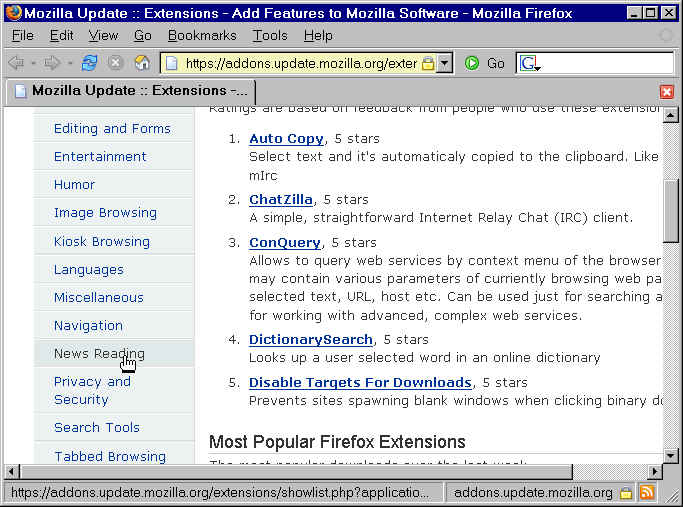Click the Go button label
Viewport: 683px width, 507px height.
[x=496, y=64]
